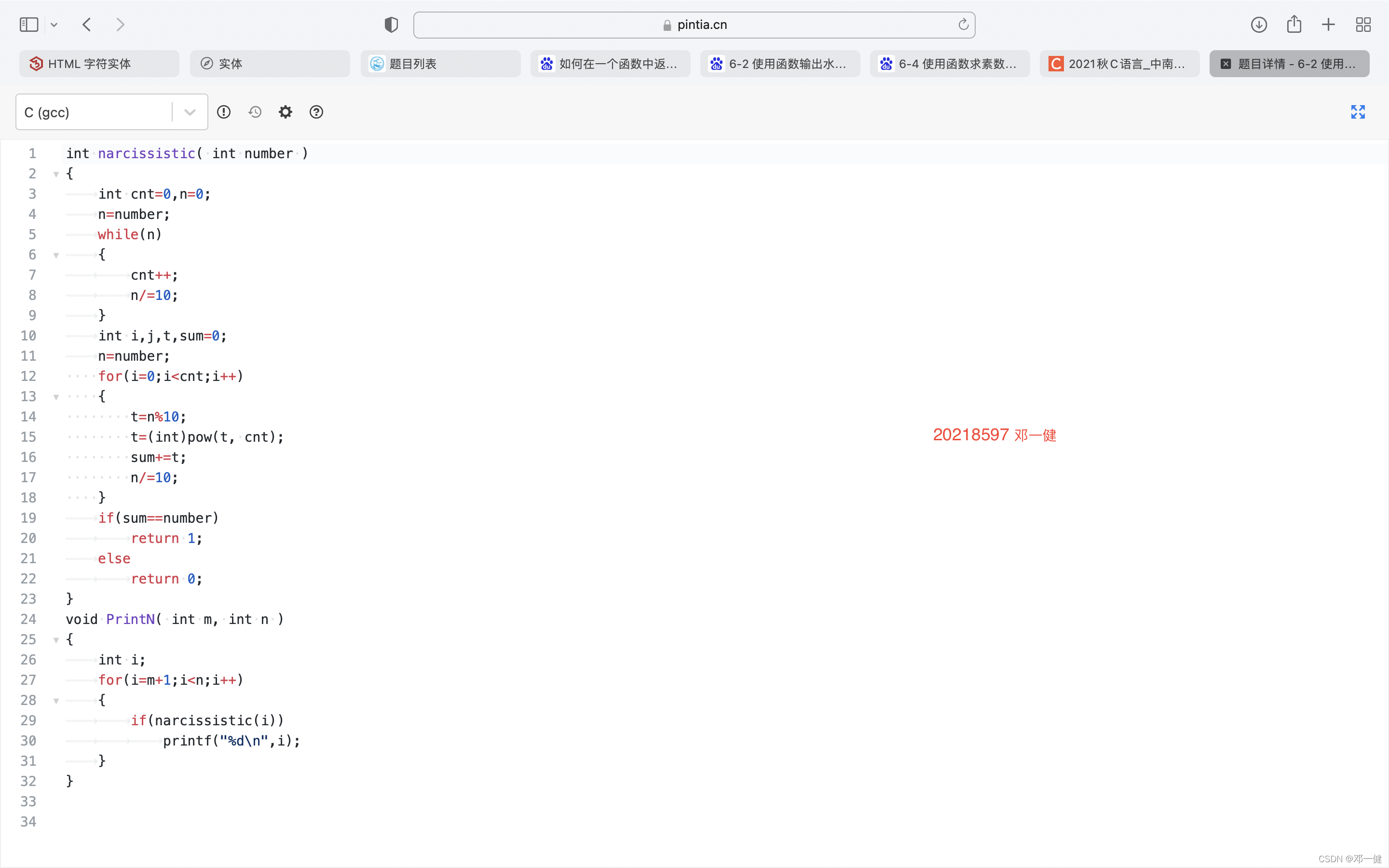Open a new tab with plus button
Image resolution: width=1389 pixels, height=868 pixels.
point(1328,25)
